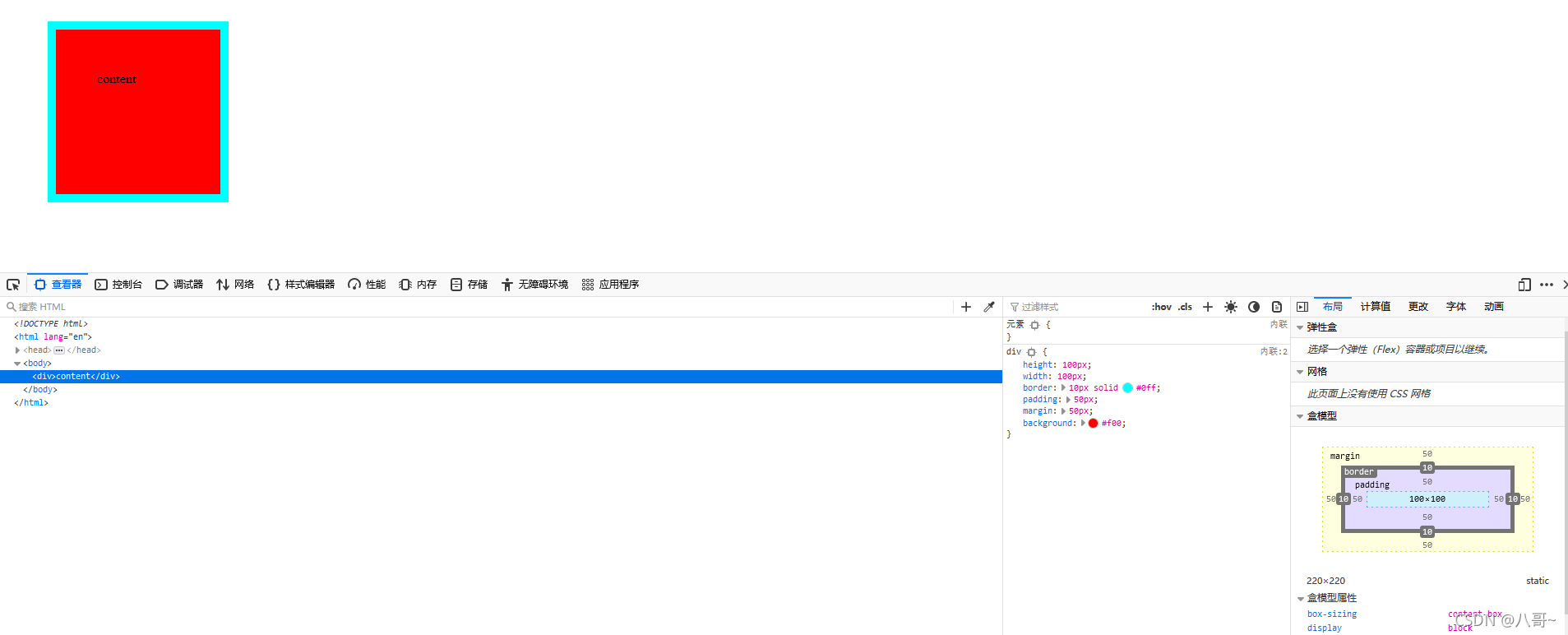Open the 无障碍环境 accessibility tab
1568x635 pixels.
[534, 285]
